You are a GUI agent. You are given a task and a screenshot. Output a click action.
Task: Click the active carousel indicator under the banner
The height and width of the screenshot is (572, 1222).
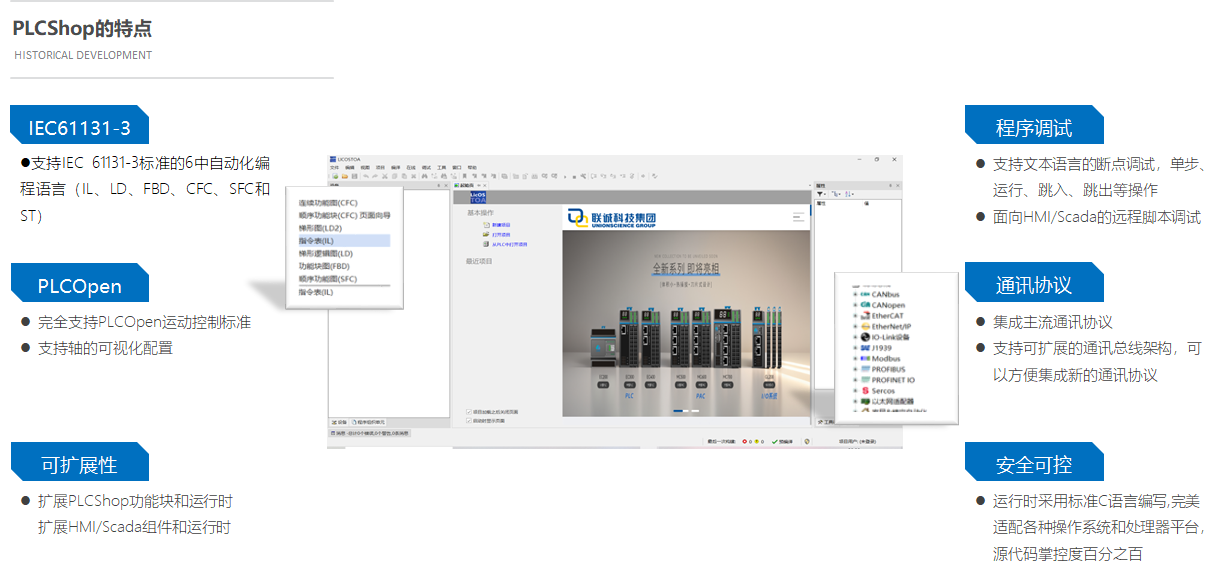pos(679,411)
